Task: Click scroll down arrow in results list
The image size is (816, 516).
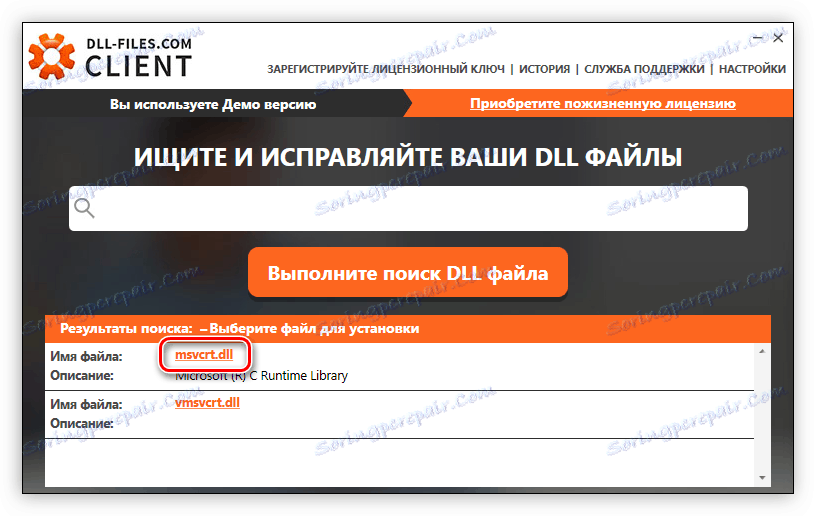Action: pyautogui.click(x=762, y=478)
